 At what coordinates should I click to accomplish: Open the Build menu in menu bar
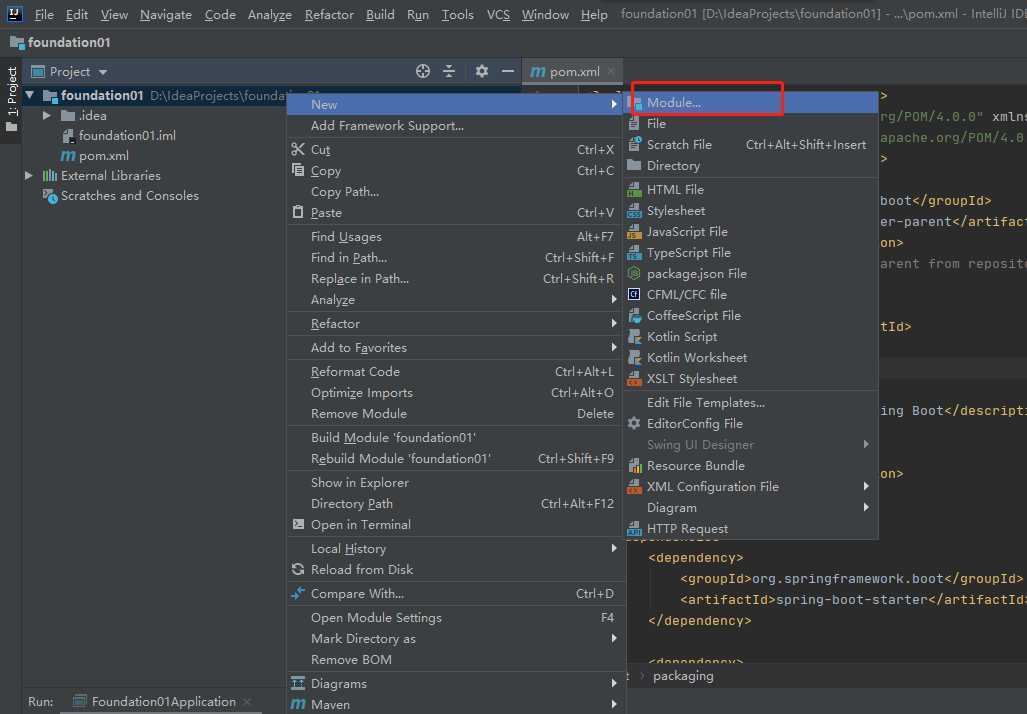point(380,14)
